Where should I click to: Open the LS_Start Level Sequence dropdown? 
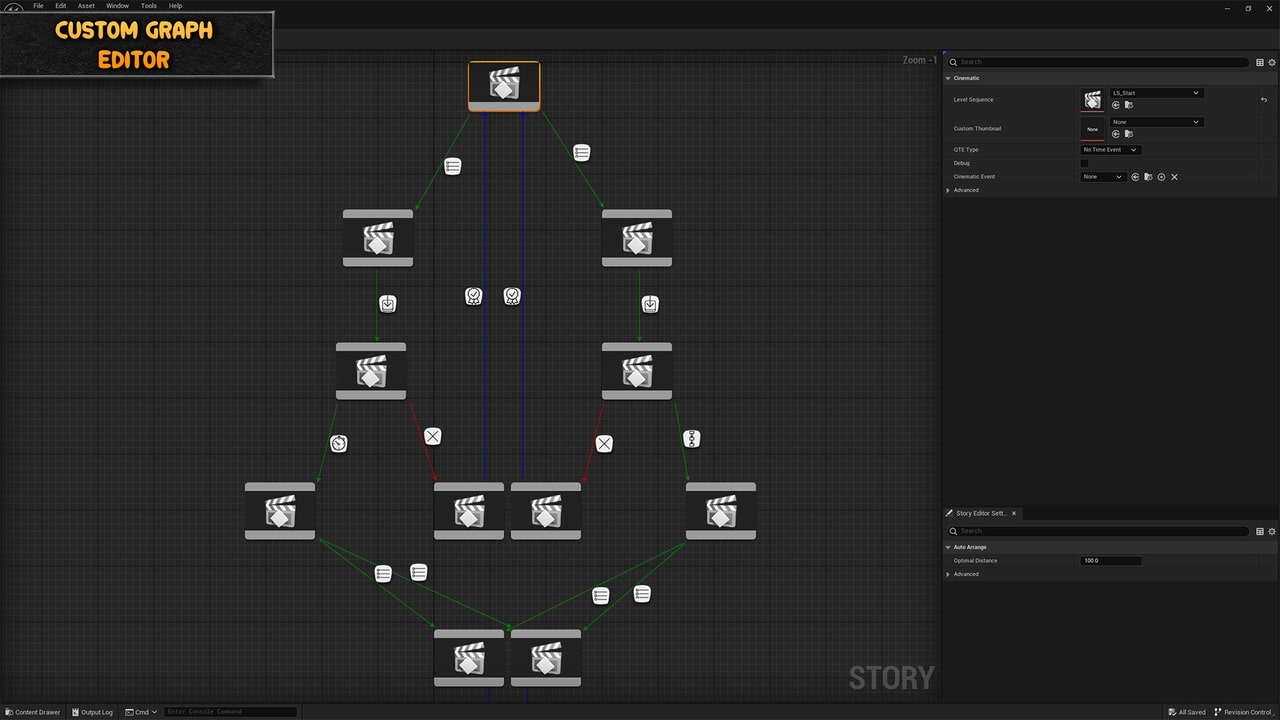(1155, 93)
